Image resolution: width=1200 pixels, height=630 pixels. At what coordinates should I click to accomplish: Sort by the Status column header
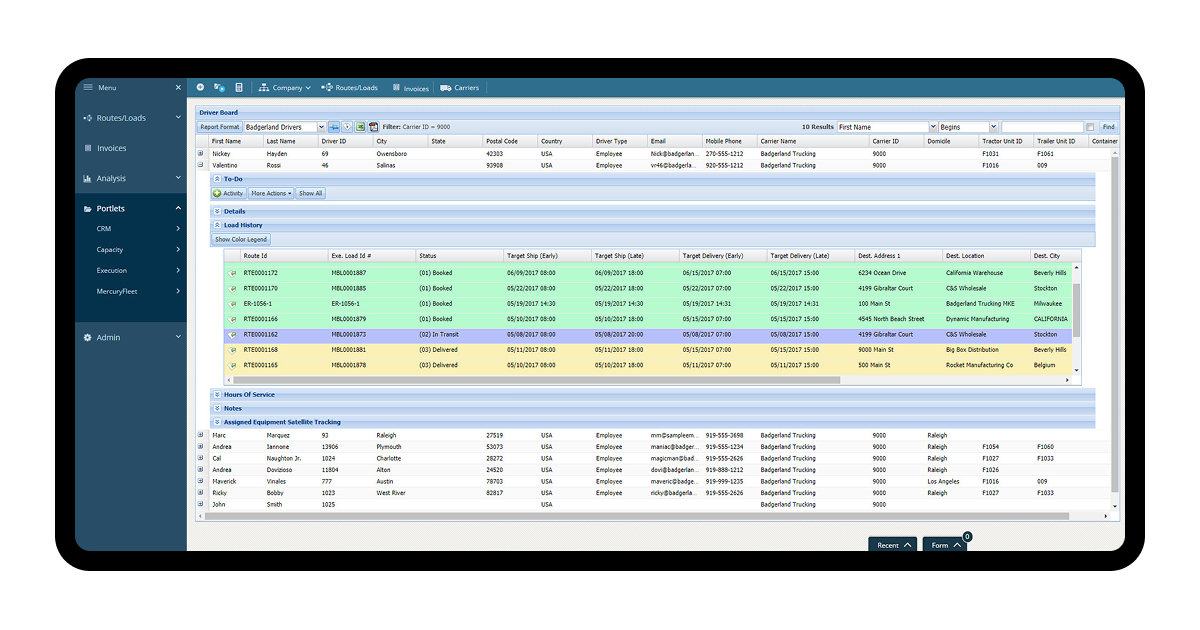coord(460,256)
